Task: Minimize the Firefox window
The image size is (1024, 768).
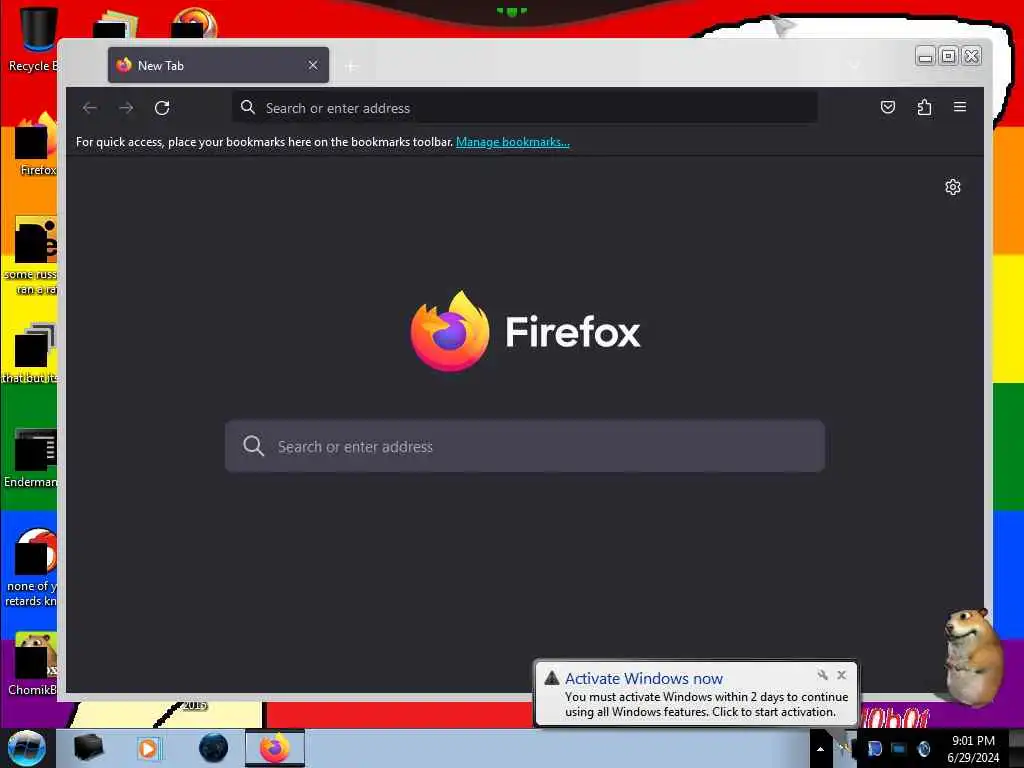Action: pos(925,56)
